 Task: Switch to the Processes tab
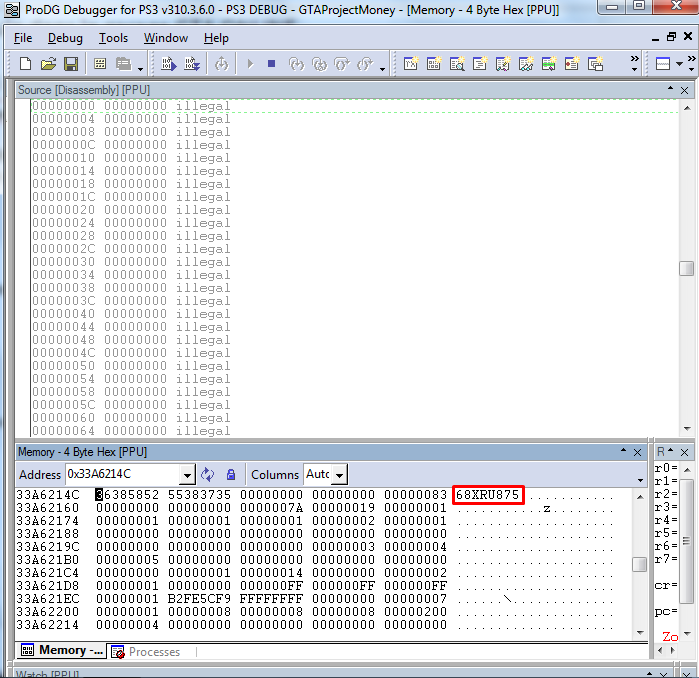149,652
